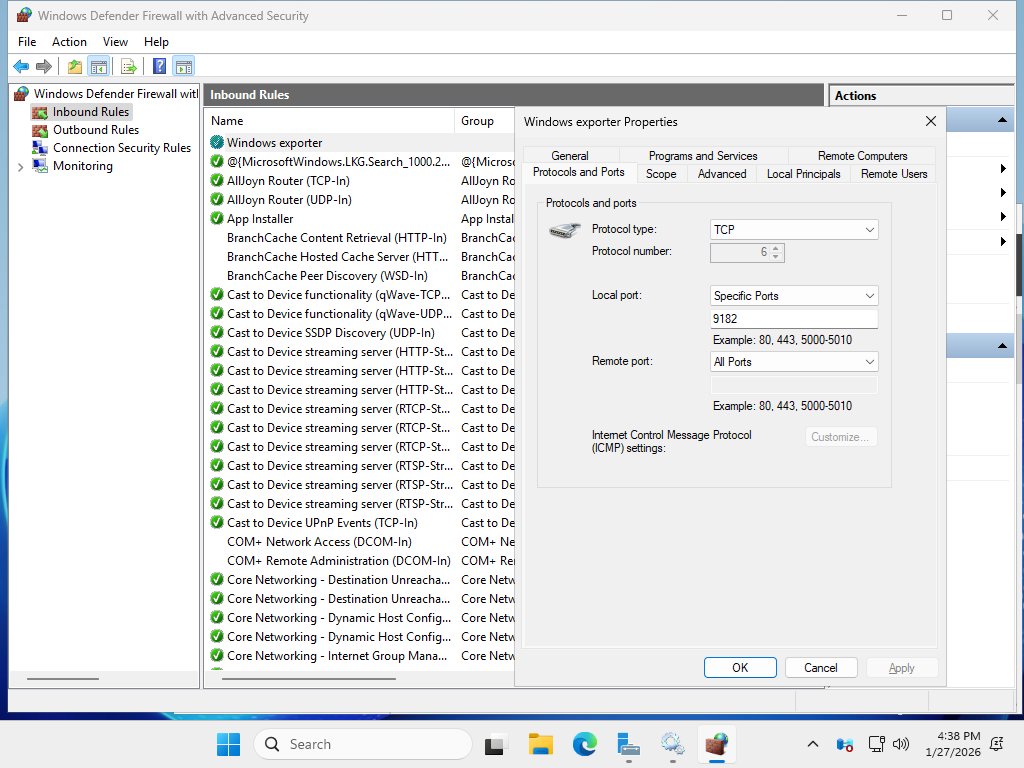Select Connection Security Rules node

point(121,148)
